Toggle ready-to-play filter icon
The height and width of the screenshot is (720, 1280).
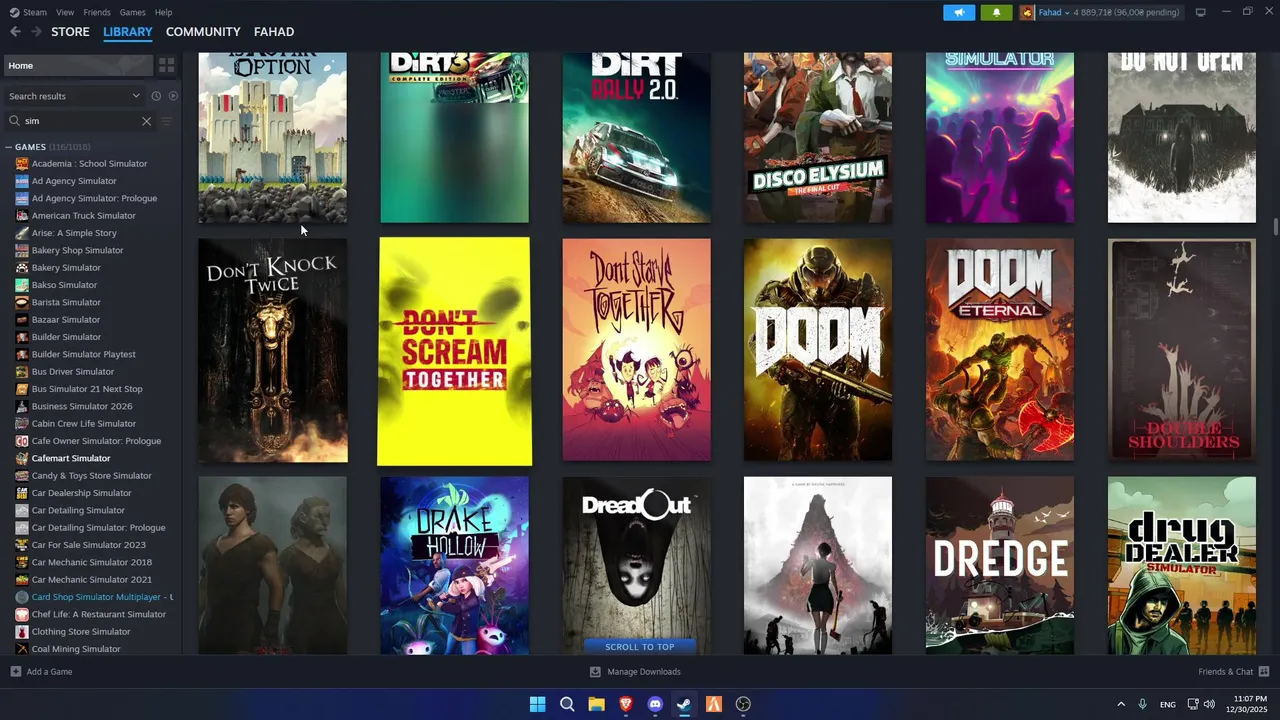pos(173,96)
